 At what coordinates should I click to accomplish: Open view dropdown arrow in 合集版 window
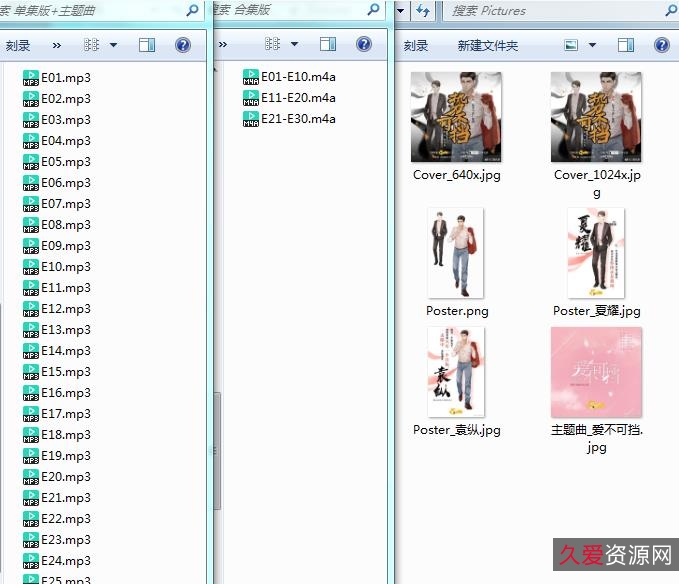click(x=294, y=45)
